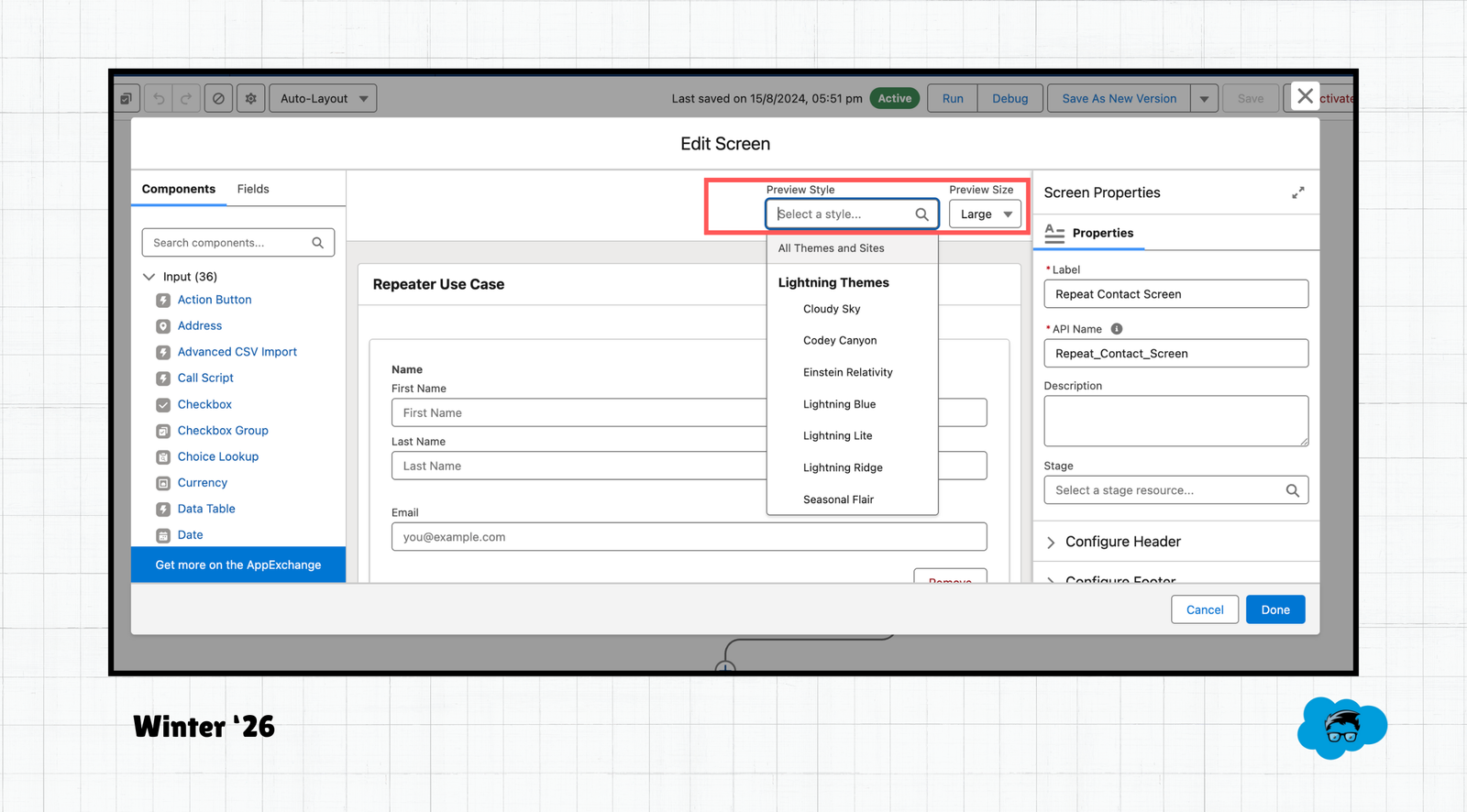The height and width of the screenshot is (812, 1467).
Task: Click the copy elements icon in toolbar
Action: (126, 98)
